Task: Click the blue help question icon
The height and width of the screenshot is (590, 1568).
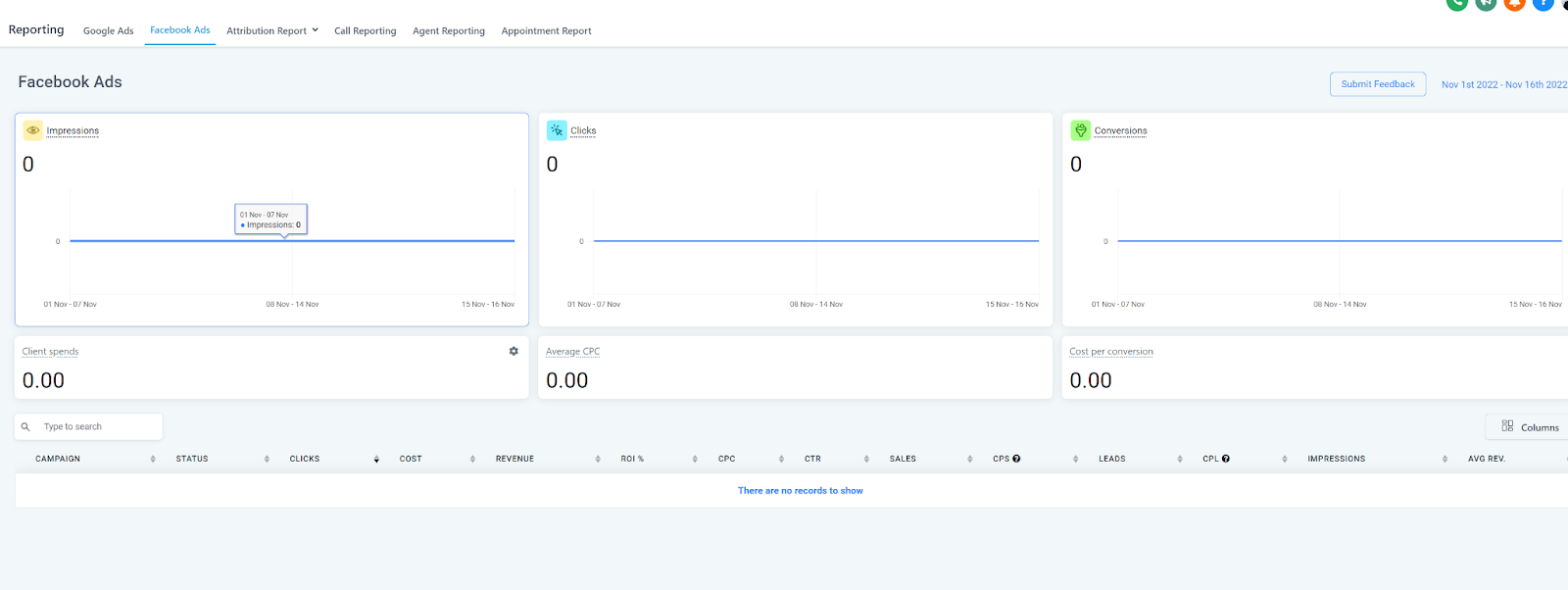Action: pos(1543,3)
